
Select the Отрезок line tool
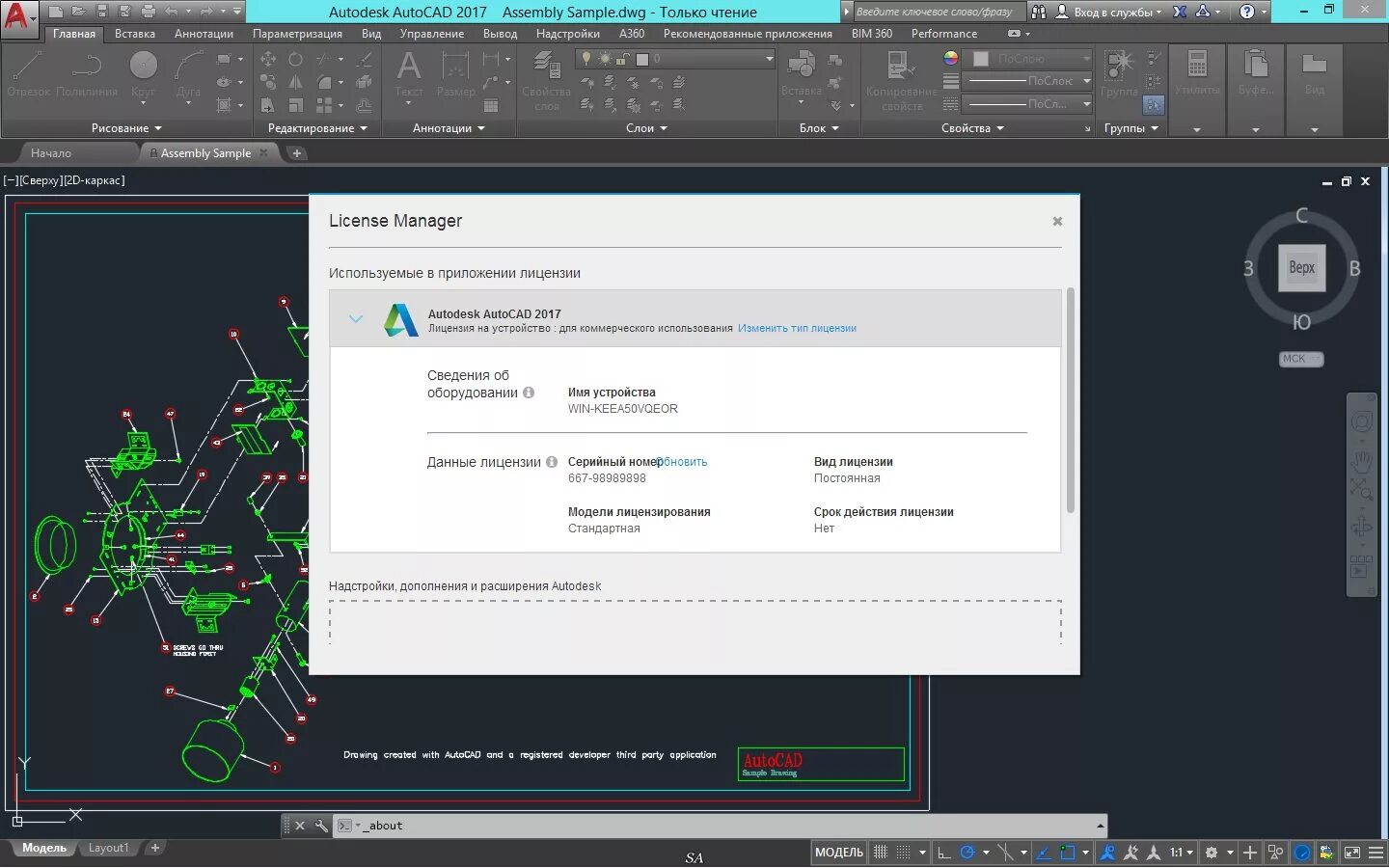click(28, 75)
